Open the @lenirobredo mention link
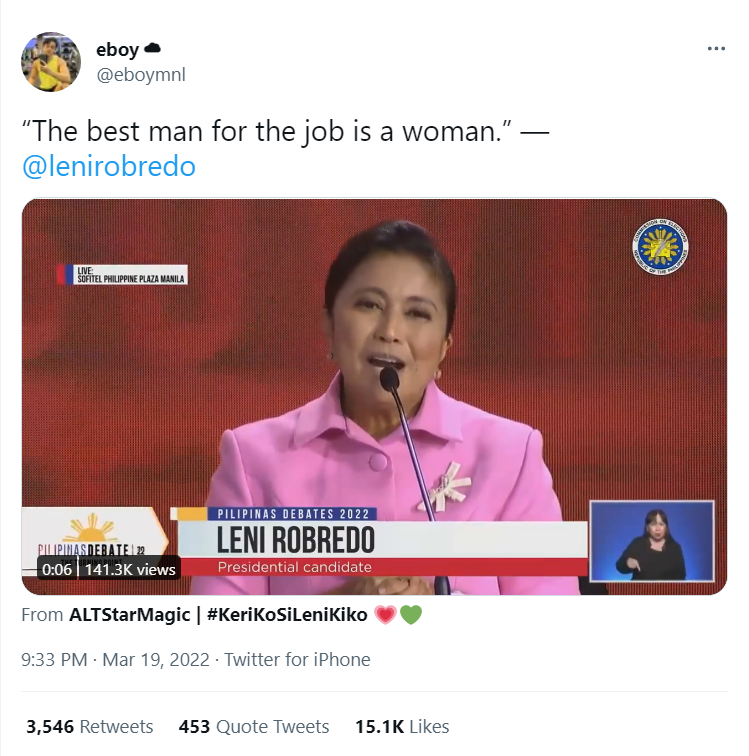 (x=109, y=166)
